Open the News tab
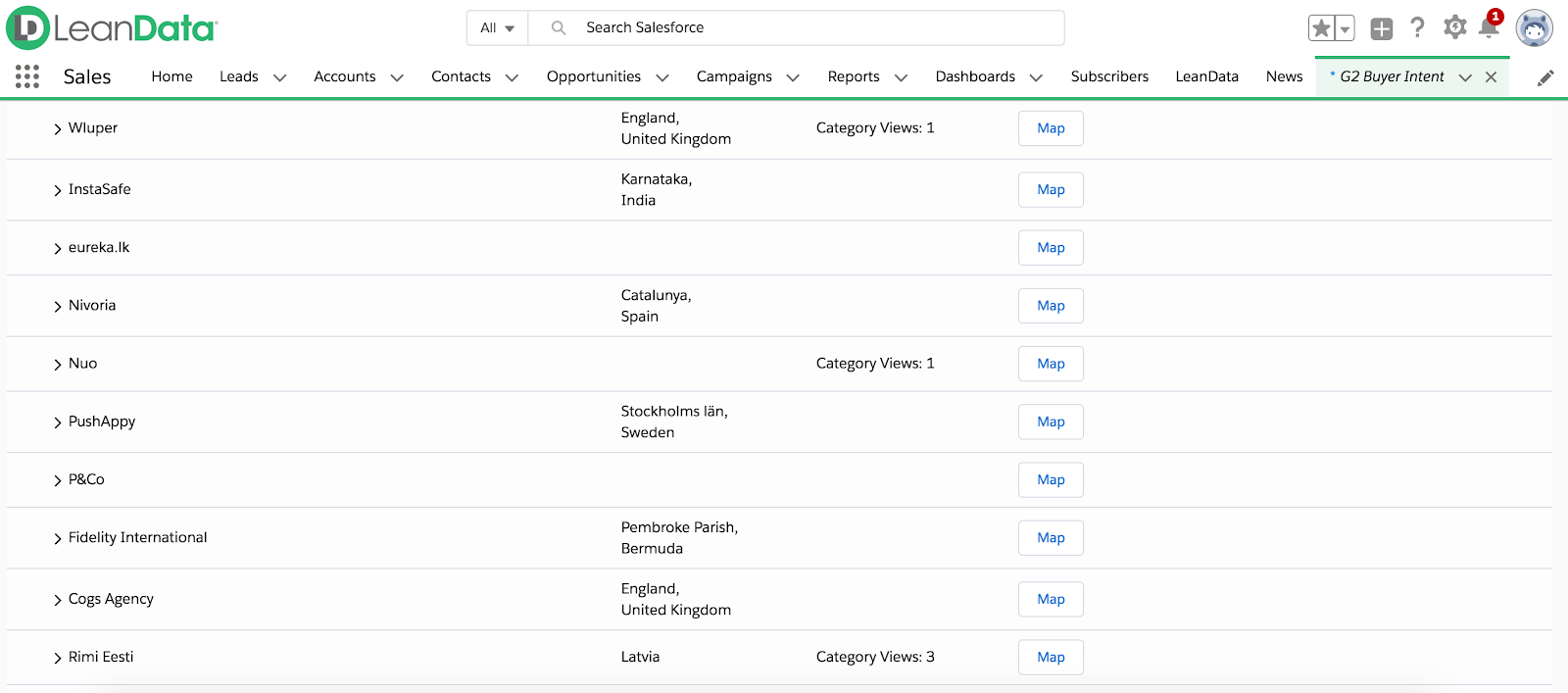1568x693 pixels. pos(1284,76)
